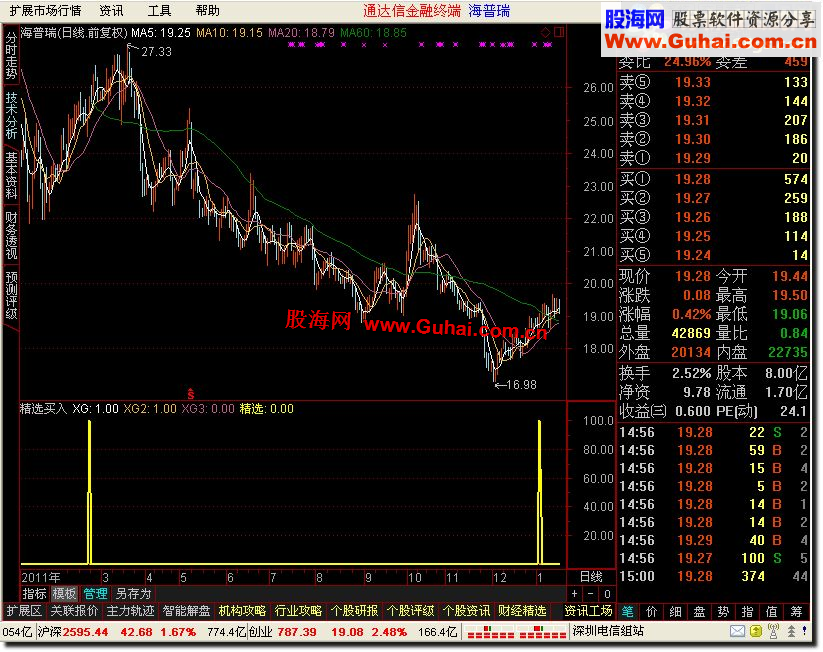The image size is (823, 652).
Task: Click the plus zoom-in button
Action: [574, 594]
